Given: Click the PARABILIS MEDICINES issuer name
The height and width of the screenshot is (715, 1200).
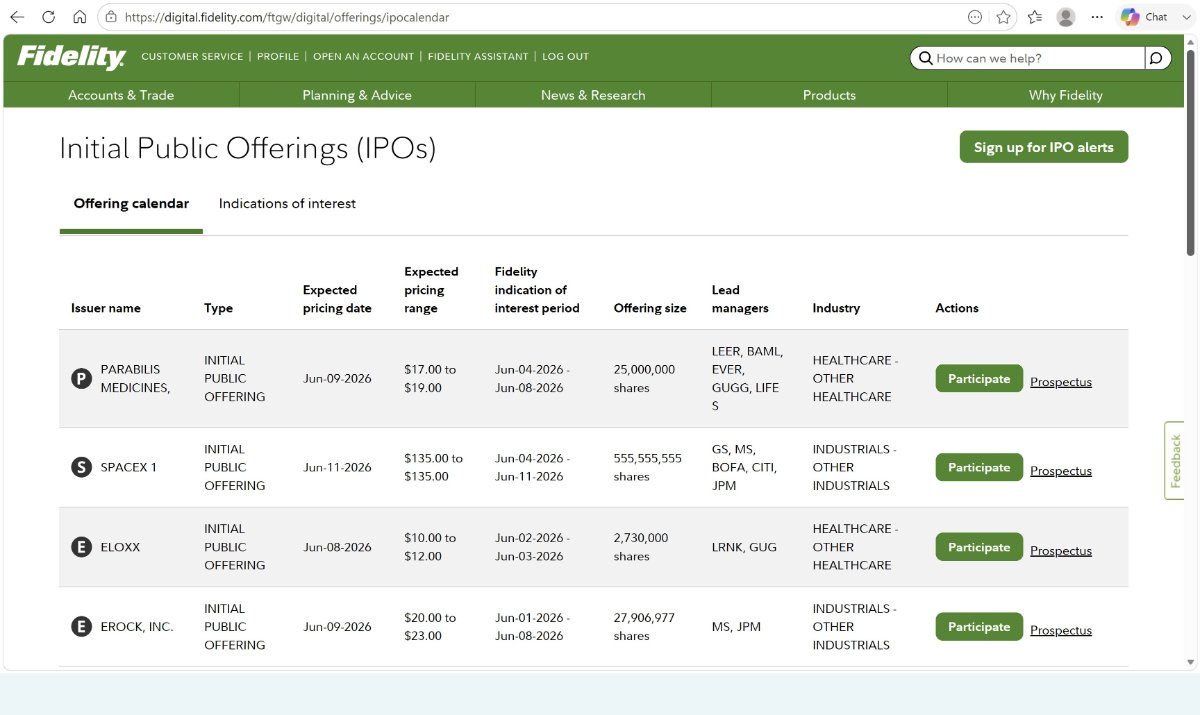Looking at the screenshot, I should [136, 379].
